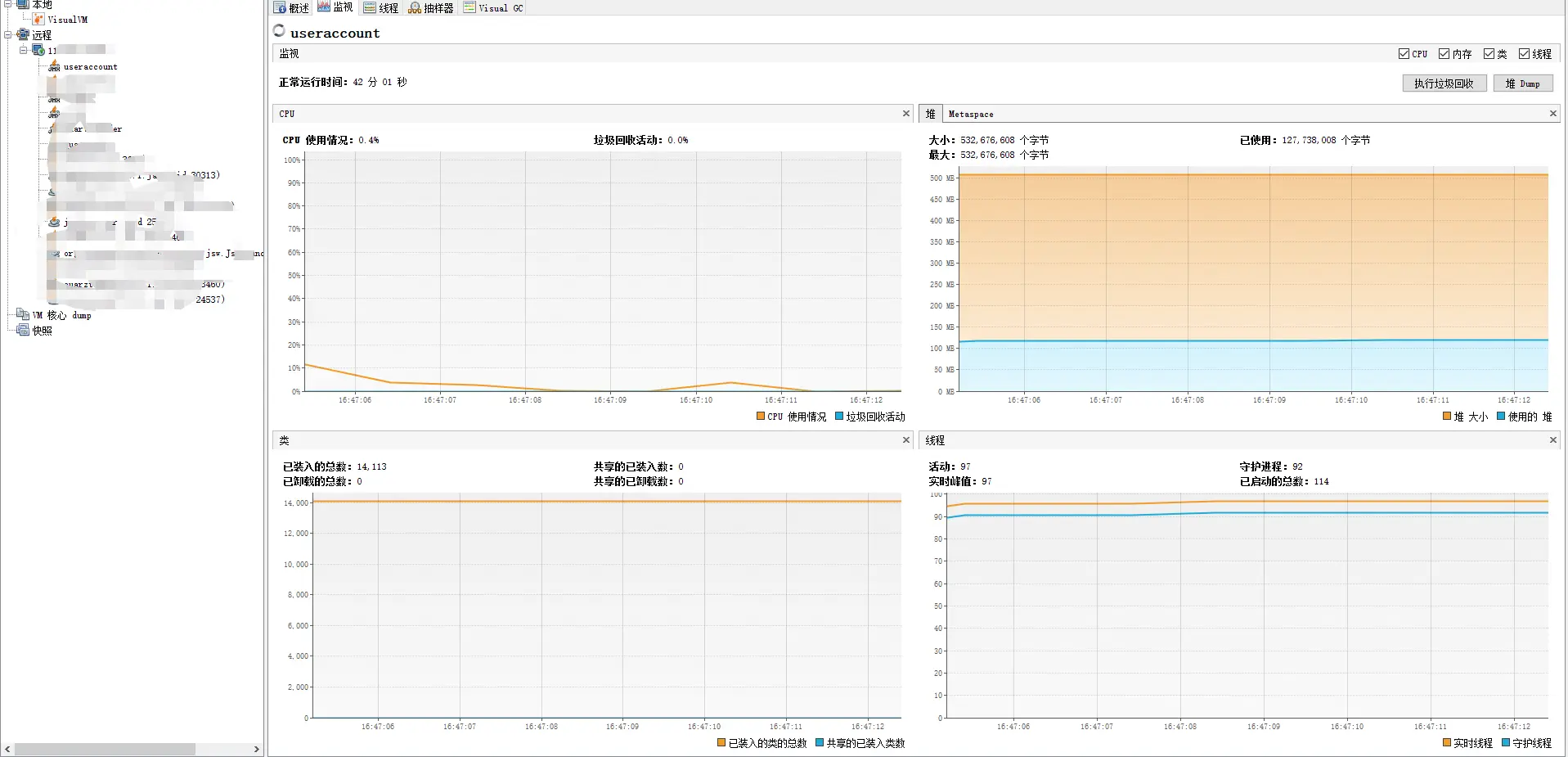
Task: Click the JMX icon beside useraccount
Action: click(54, 65)
